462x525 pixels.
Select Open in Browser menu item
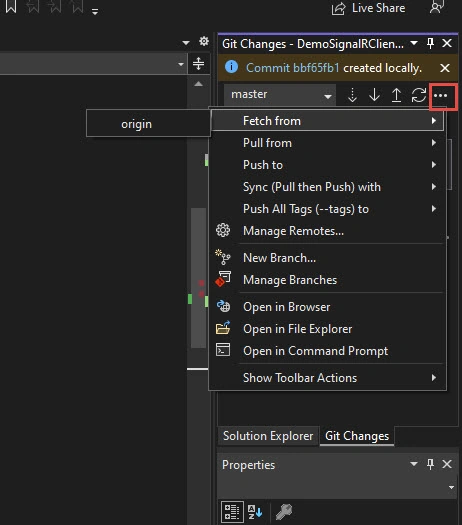[x=327, y=307]
